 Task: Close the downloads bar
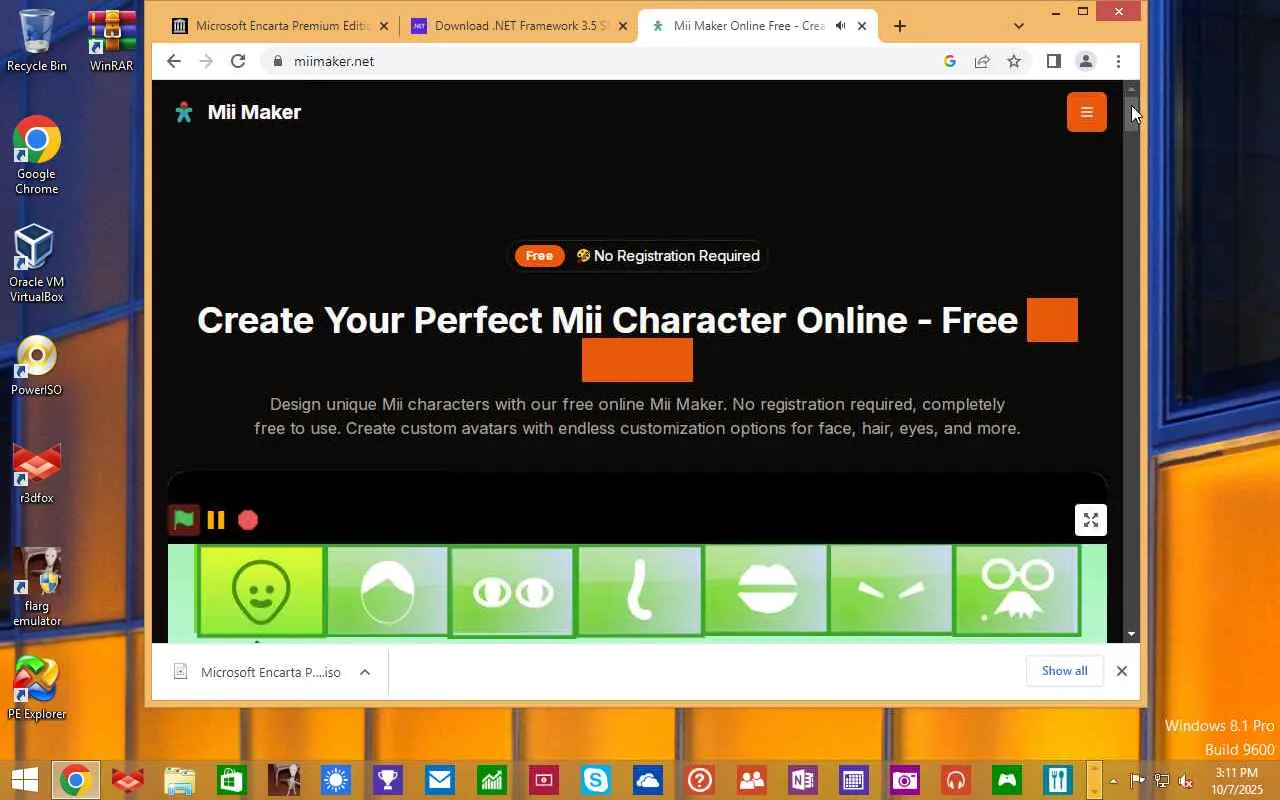pyautogui.click(x=1122, y=671)
